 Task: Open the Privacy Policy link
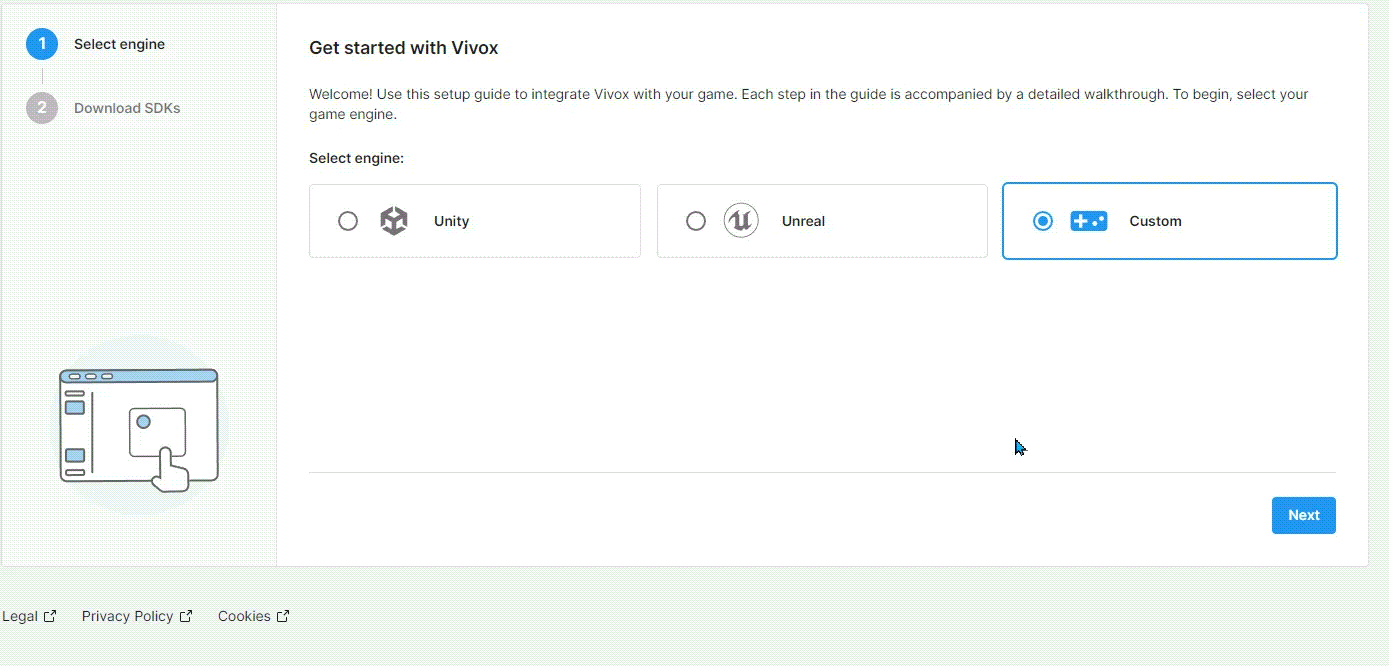127,615
